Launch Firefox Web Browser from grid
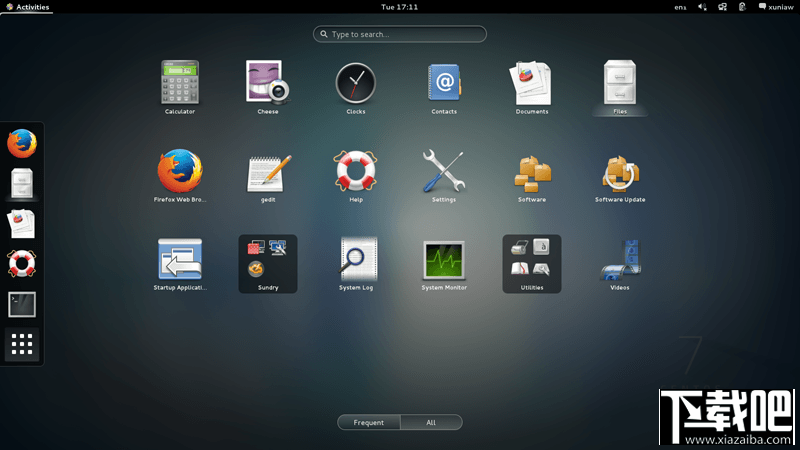800x450 pixels. 180,175
